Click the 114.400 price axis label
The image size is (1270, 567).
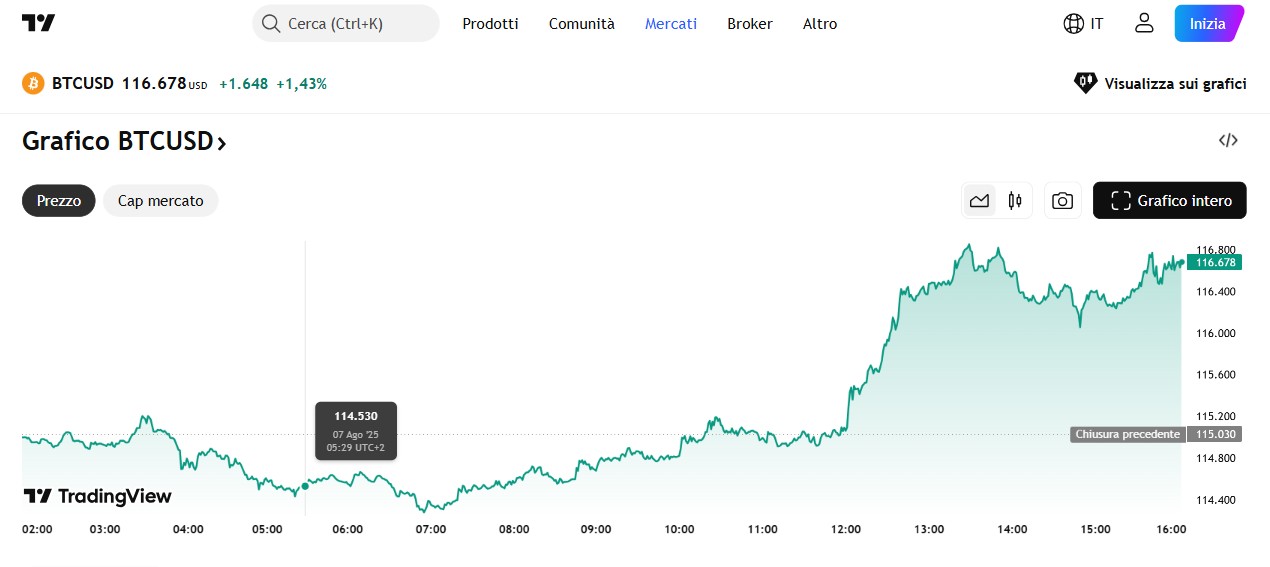coord(1216,500)
